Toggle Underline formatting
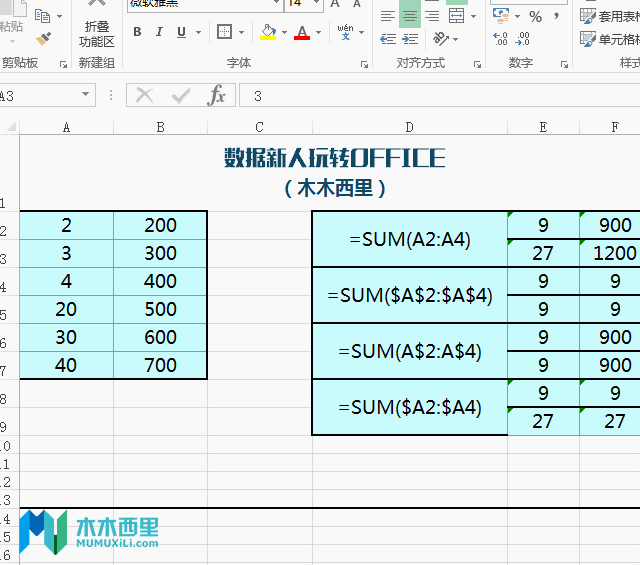This screenshot has height=565, width=640. pyautogui.click(x=182, y=32)
